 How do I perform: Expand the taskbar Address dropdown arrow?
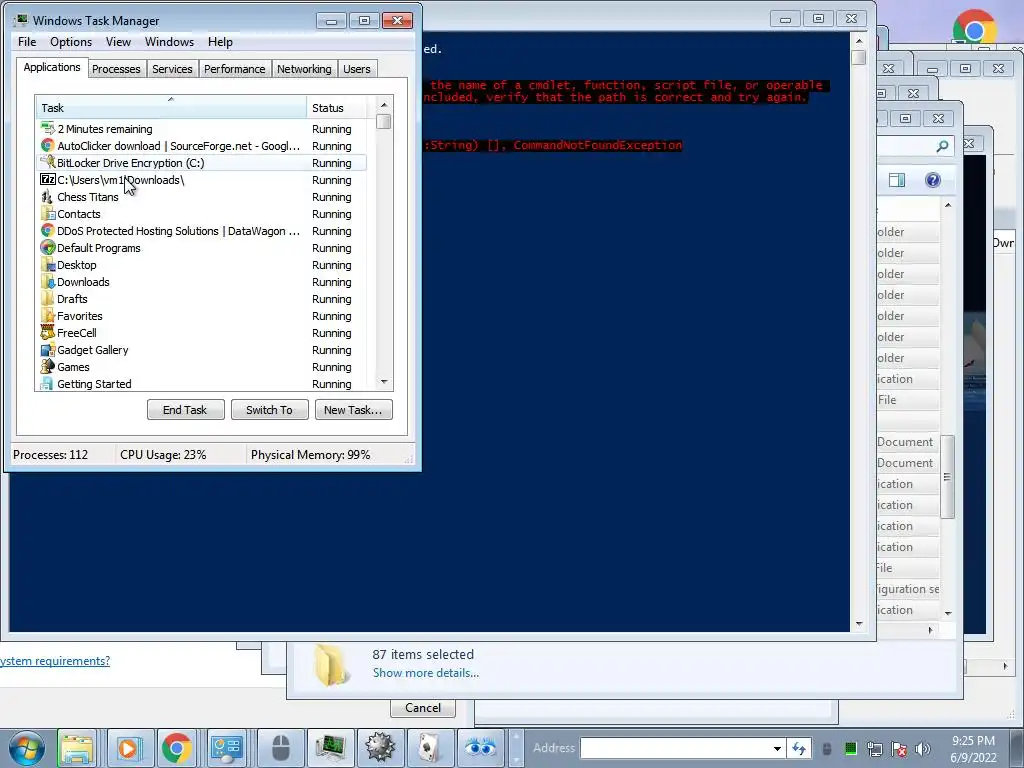pyautogui.click(x=777, y=748)
